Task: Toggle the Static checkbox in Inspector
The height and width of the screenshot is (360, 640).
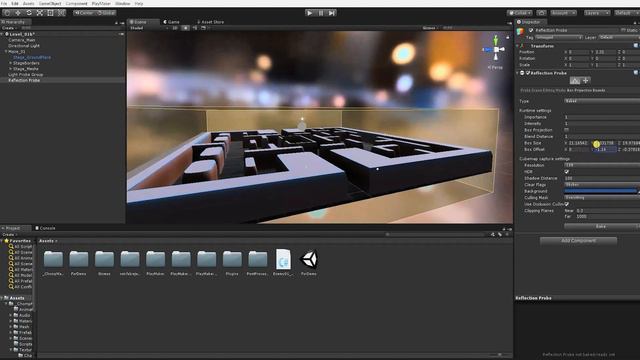Action: pyautogui.click(x=623, y=30)
